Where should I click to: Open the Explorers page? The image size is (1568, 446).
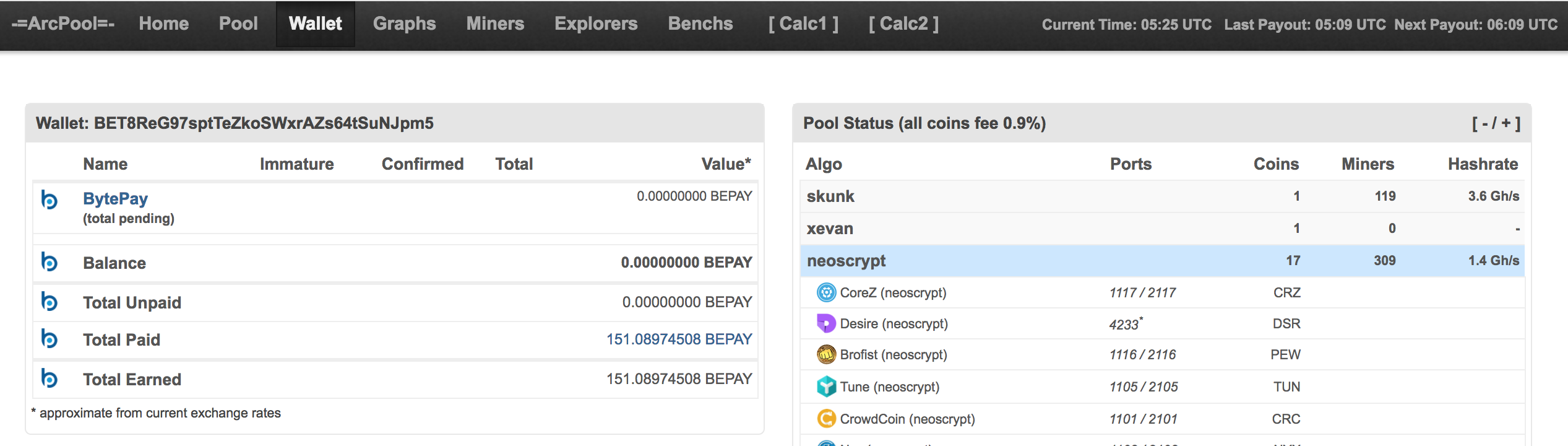pos(596,24)
